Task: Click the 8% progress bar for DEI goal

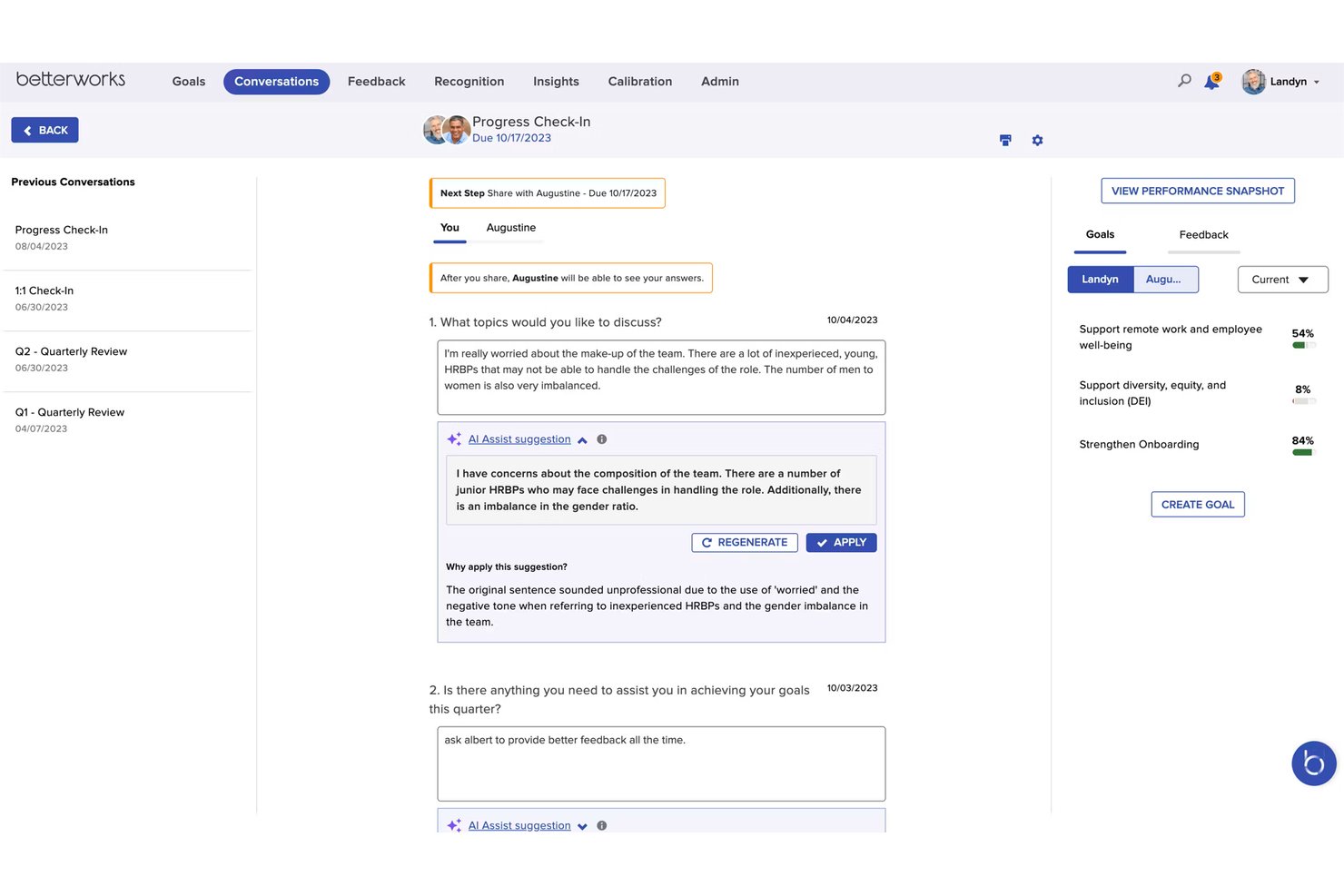Action: coord(1304,401)
